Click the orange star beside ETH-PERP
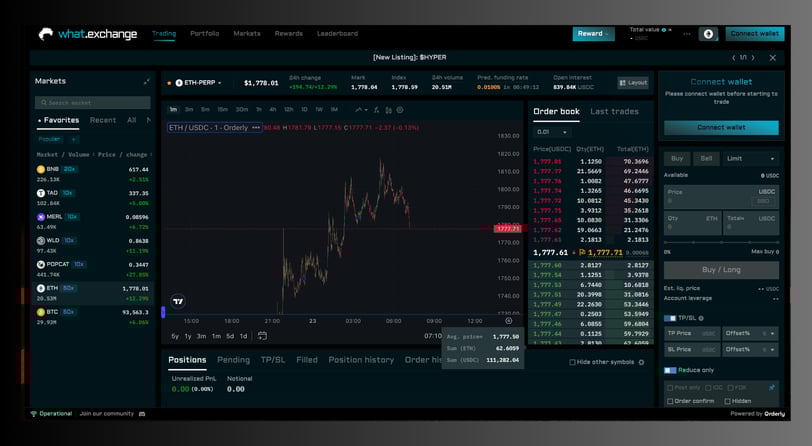812x446 pixels. (169, 83)
